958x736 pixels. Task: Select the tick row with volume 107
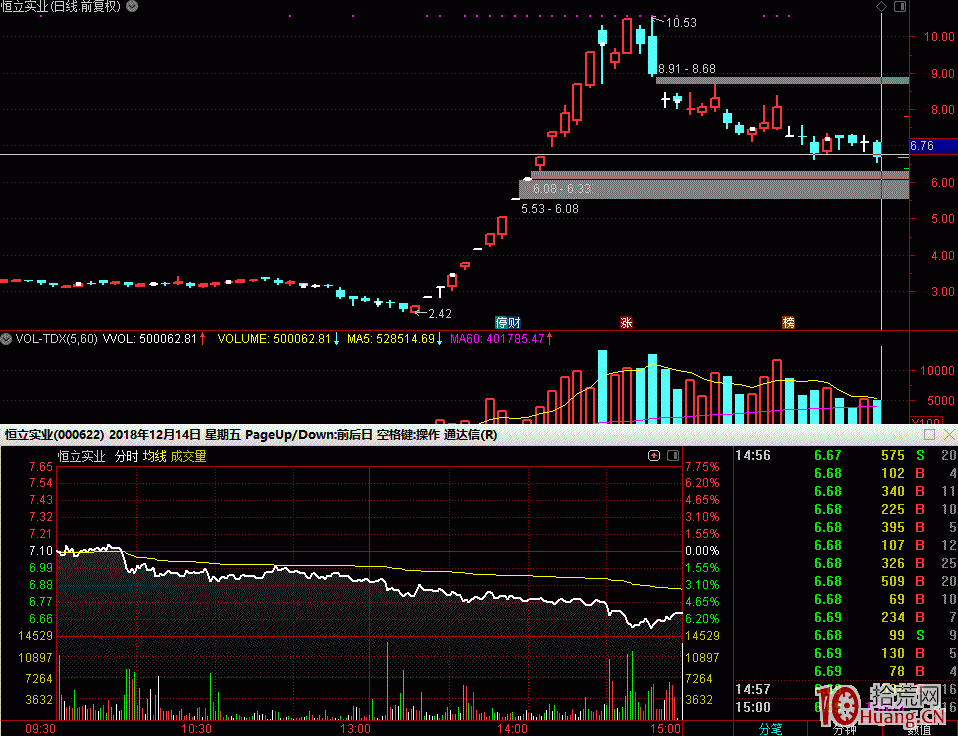point(846,545)
